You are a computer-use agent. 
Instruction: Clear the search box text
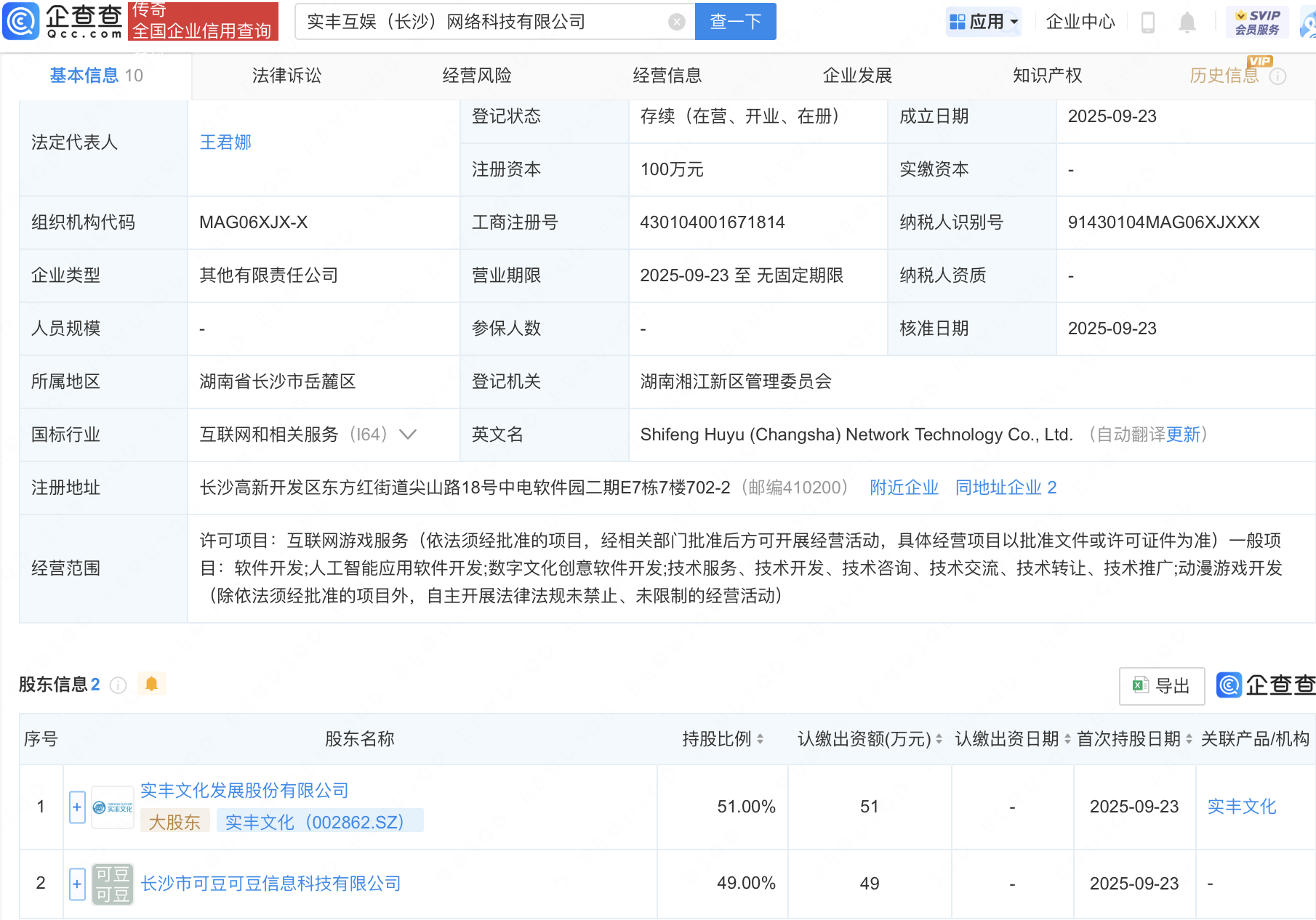[x=676, y=22]
